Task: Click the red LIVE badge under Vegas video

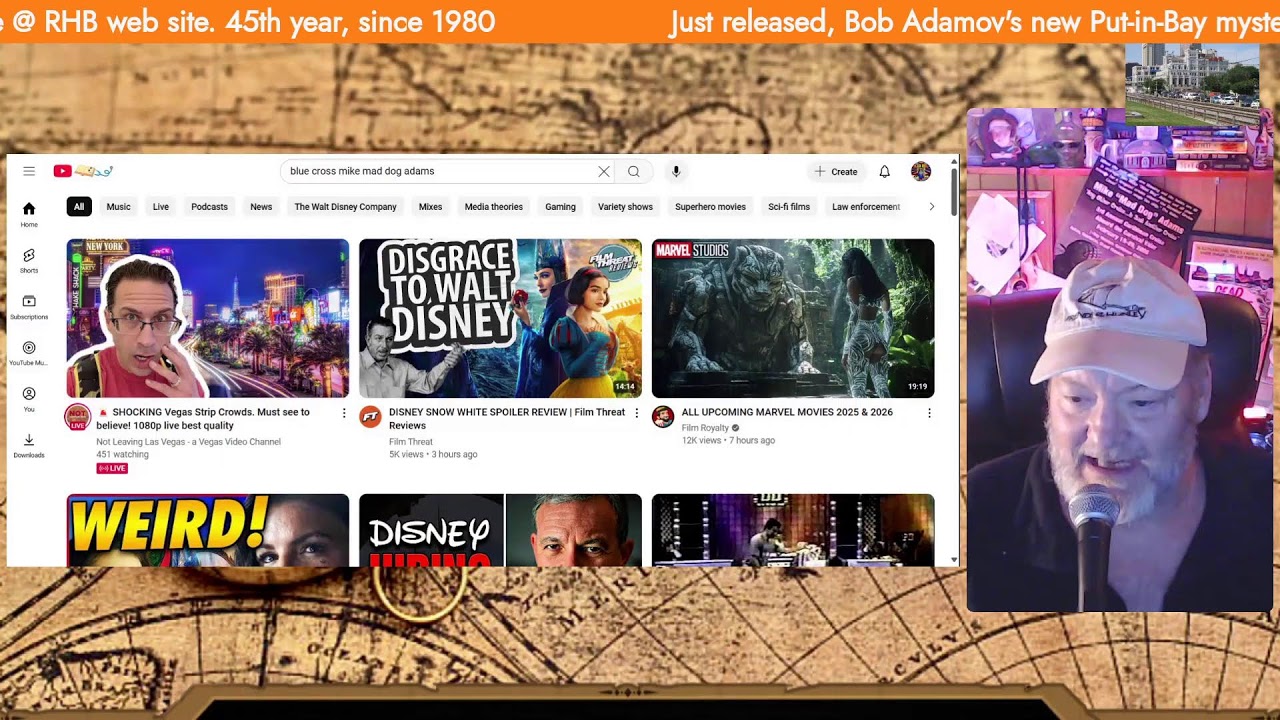Action: (112, 468)
